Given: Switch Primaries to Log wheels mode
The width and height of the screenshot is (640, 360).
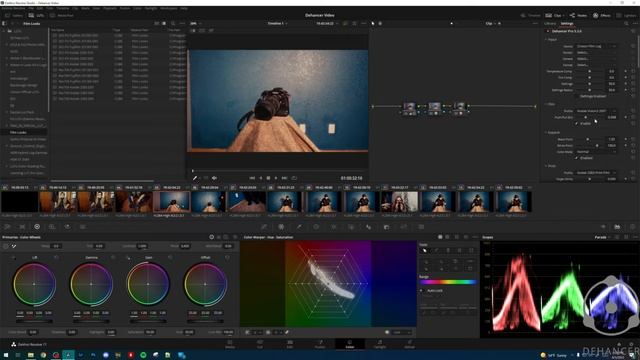Looking at the screenshot, I should pos(226,237).
